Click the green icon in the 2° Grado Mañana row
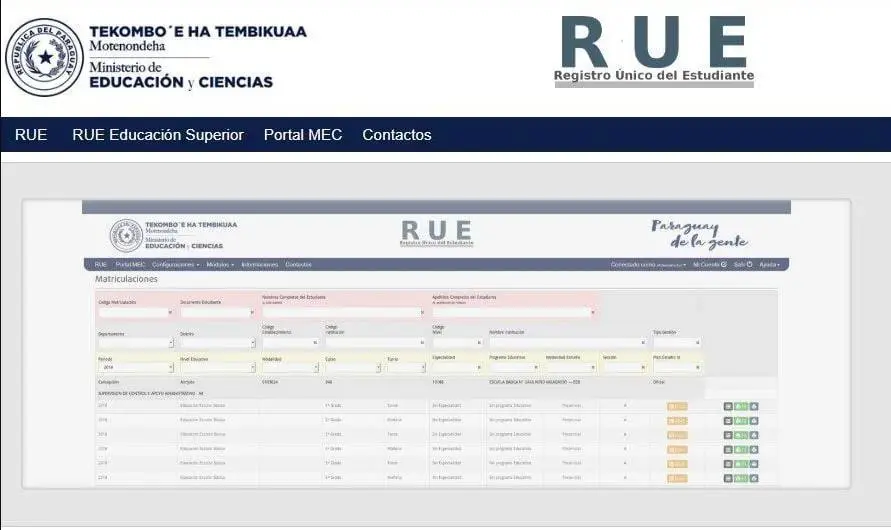Screen dimensions: 891x530 tap(741, 421)
